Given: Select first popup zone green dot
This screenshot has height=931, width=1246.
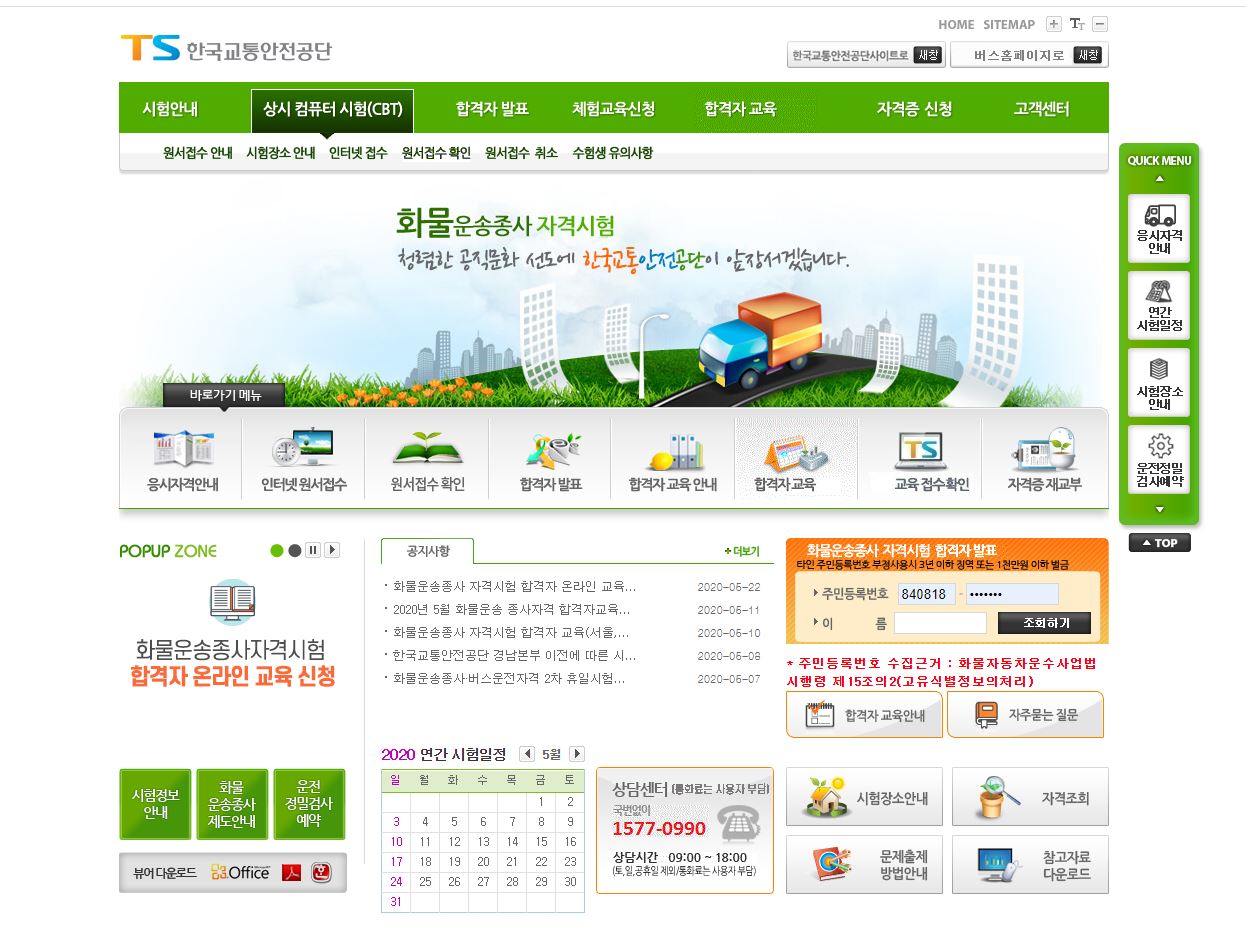Looking at the screenshot, I should (277, 550).
